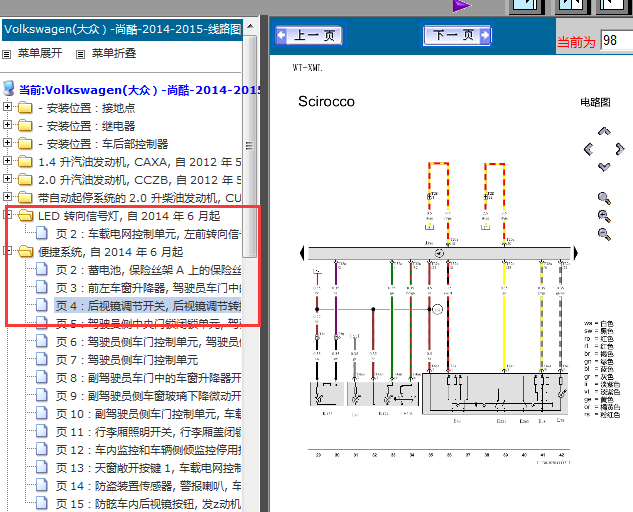Open 页 3：前左车窗升降器 page
The width and height of the screenshot is (633, 512).
(x=148, y=288)
